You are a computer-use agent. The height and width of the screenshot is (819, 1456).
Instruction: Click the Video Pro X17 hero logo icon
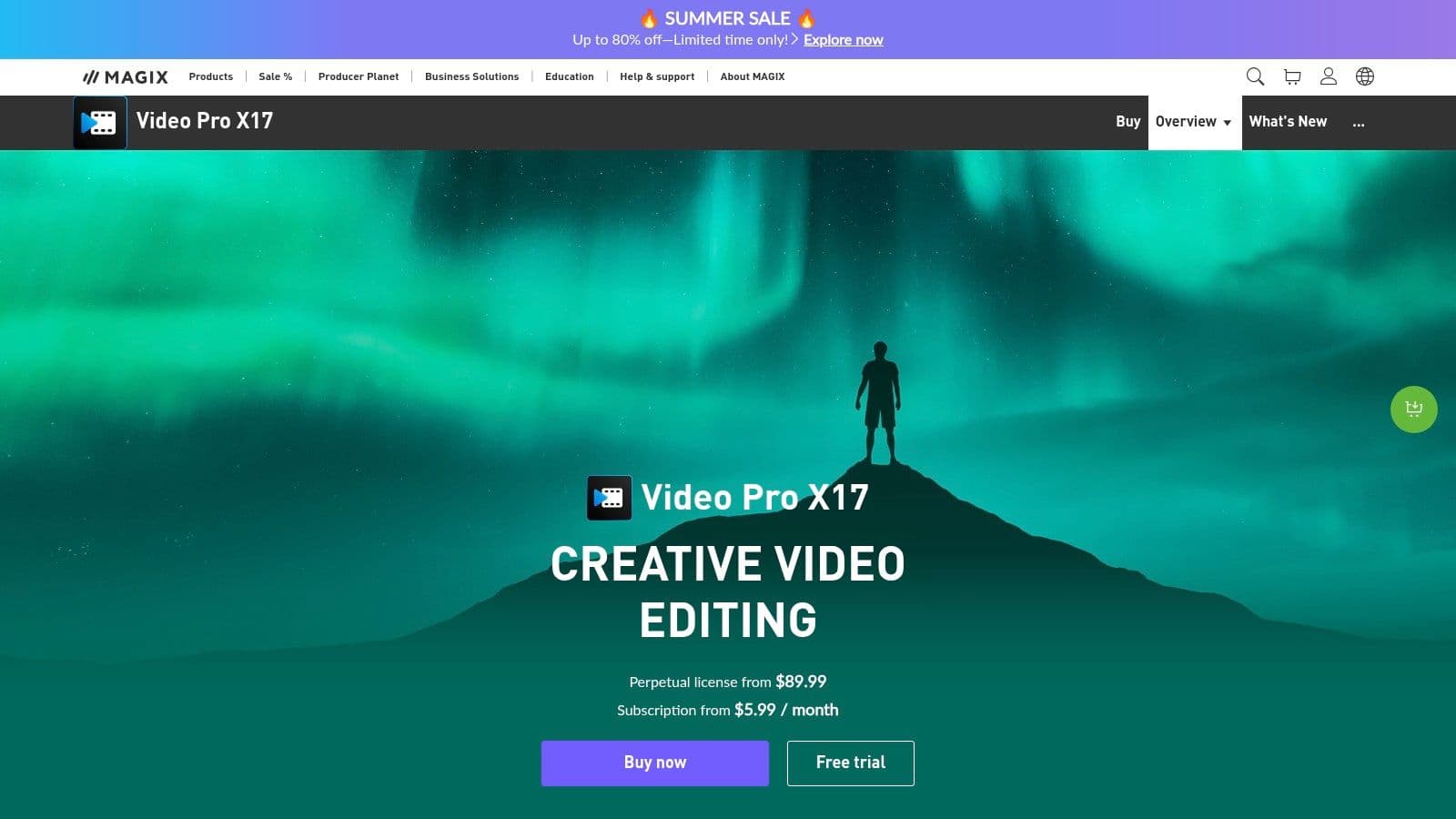[609, 498]
